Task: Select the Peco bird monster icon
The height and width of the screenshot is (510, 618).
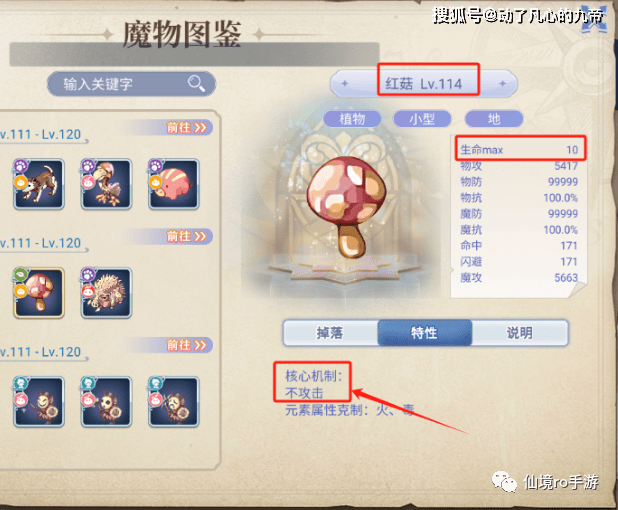Action: coord(106,184)
